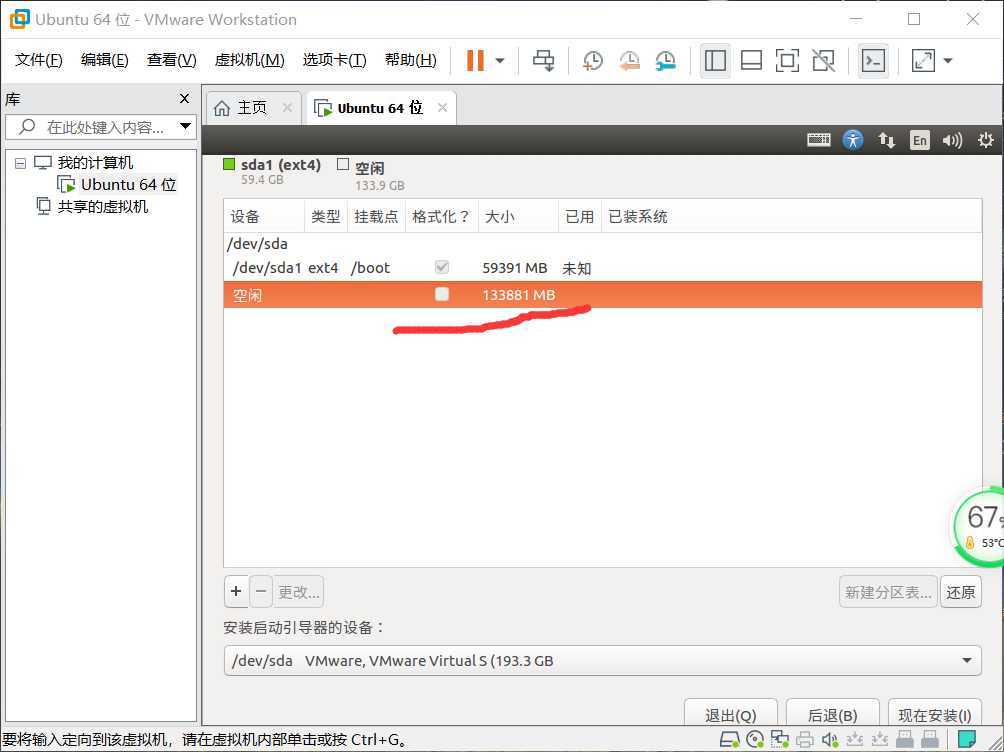This screenshot has width=1004, height=752.
Task: Click the white 空闲 legend swatch
Action: pyautogui.click(x=343, y=165)
